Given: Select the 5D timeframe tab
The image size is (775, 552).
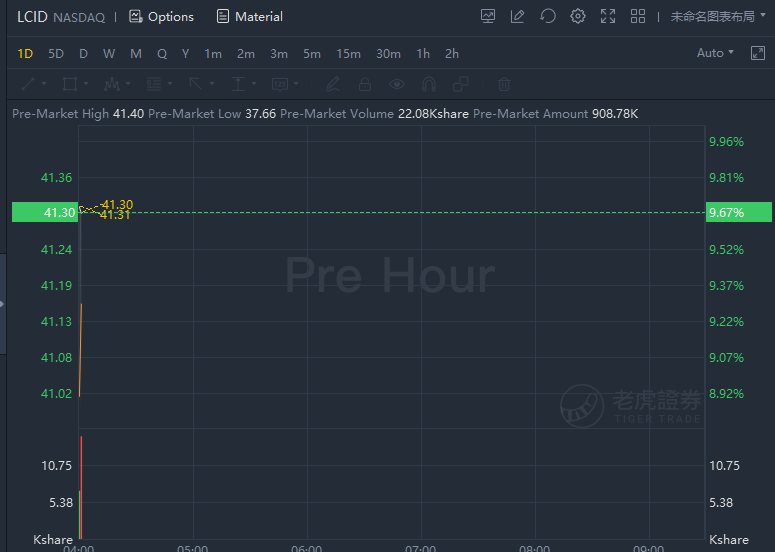Looking at the screenshot, I should tap(56, 53).
